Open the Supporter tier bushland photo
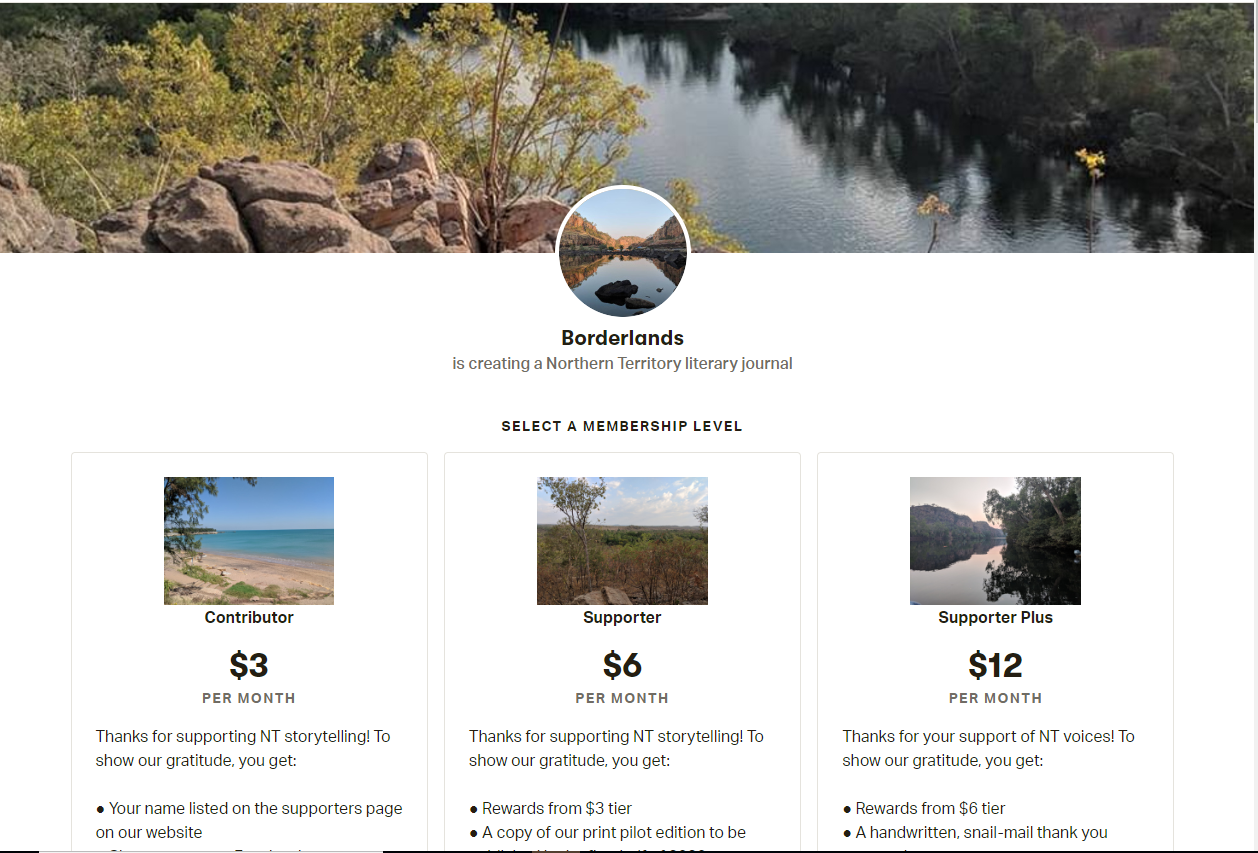Image resolution: width=1258 pixels, height=853 pixels. pyautogui.click(x=622, y=541)
